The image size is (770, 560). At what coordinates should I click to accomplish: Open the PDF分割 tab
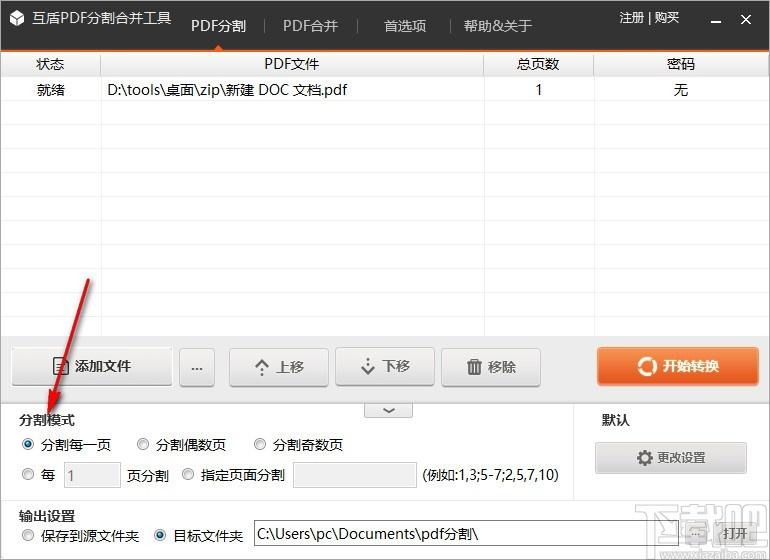[219, 26]
